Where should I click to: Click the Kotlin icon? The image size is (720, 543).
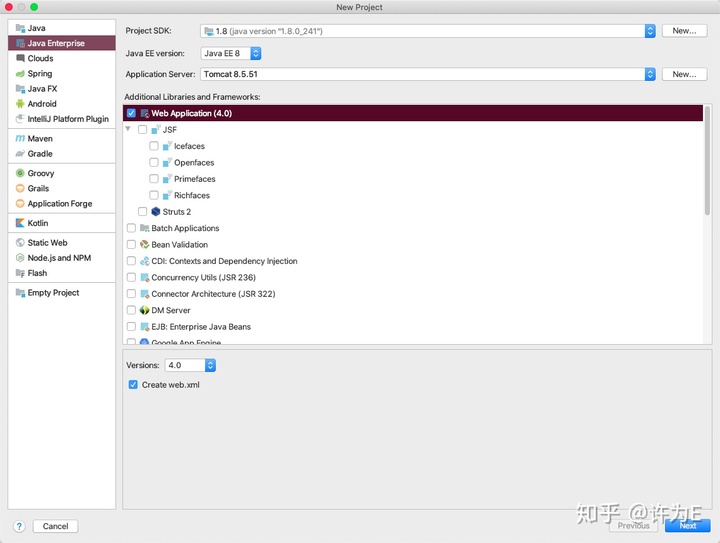pos(20,223)
